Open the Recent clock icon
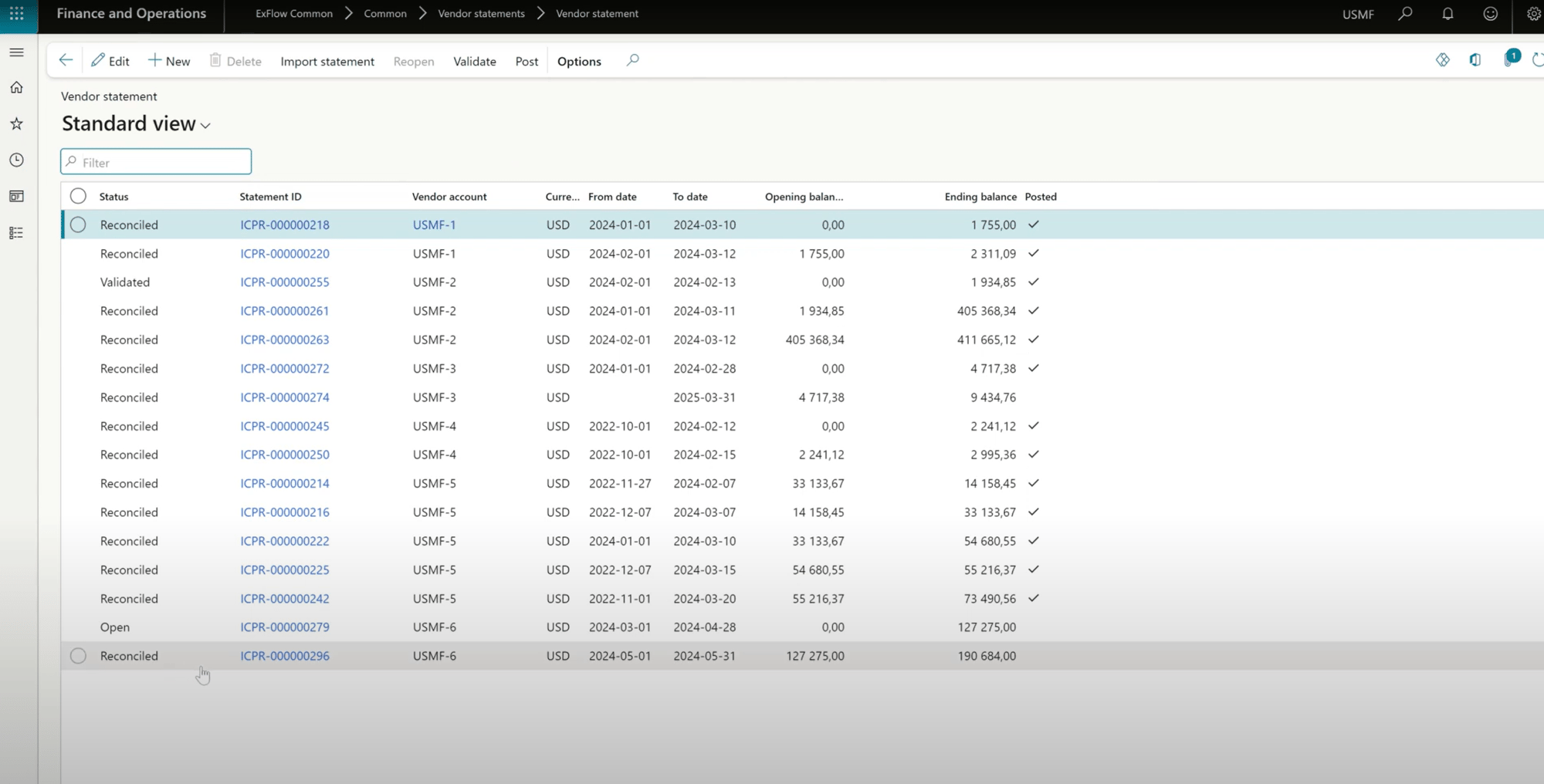 click(16, 160)
